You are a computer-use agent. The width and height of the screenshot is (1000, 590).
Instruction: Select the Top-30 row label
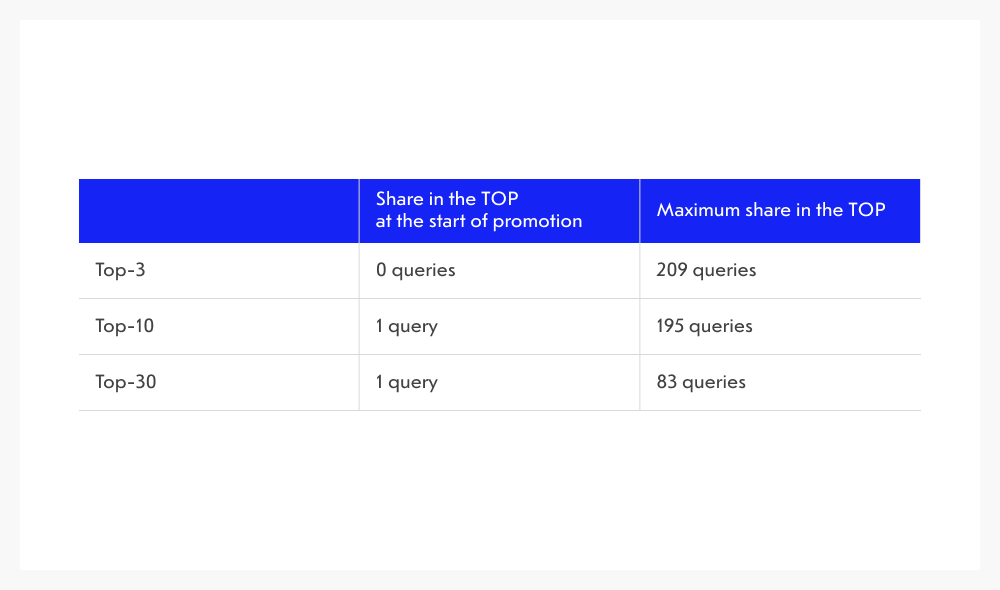pyautogui.click(x=126, y=382)
